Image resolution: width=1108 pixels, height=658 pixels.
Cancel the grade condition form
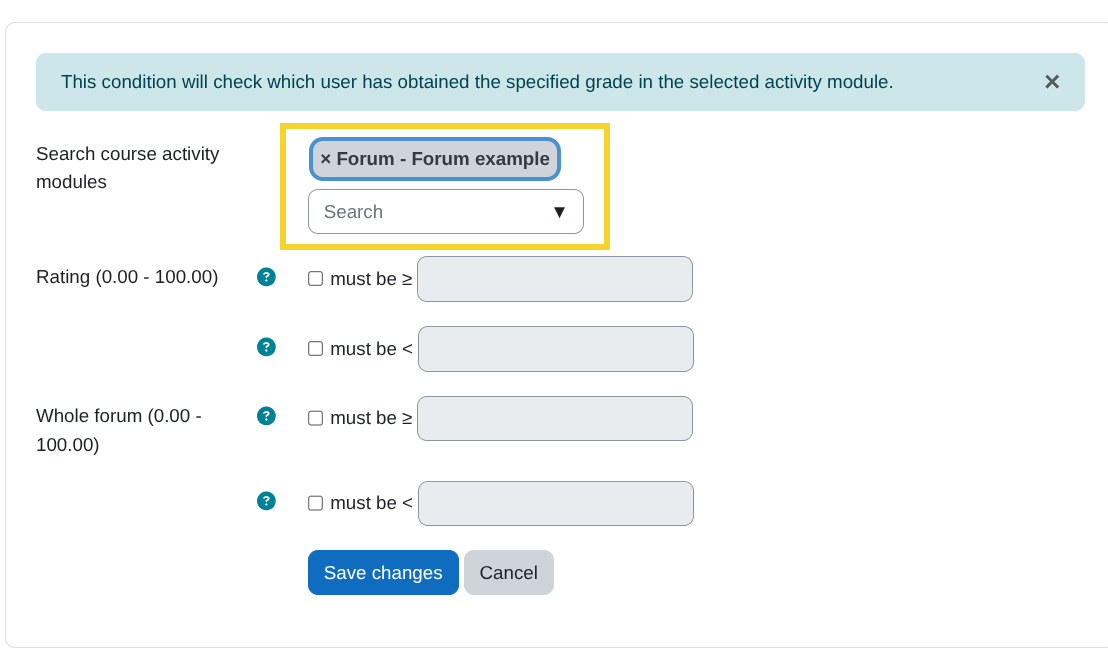click(508, 572)
